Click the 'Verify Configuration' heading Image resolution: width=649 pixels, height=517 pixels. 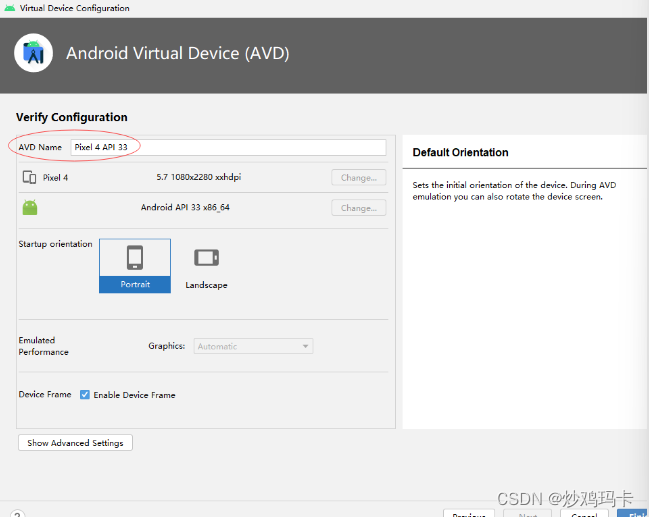coord(72,117)
